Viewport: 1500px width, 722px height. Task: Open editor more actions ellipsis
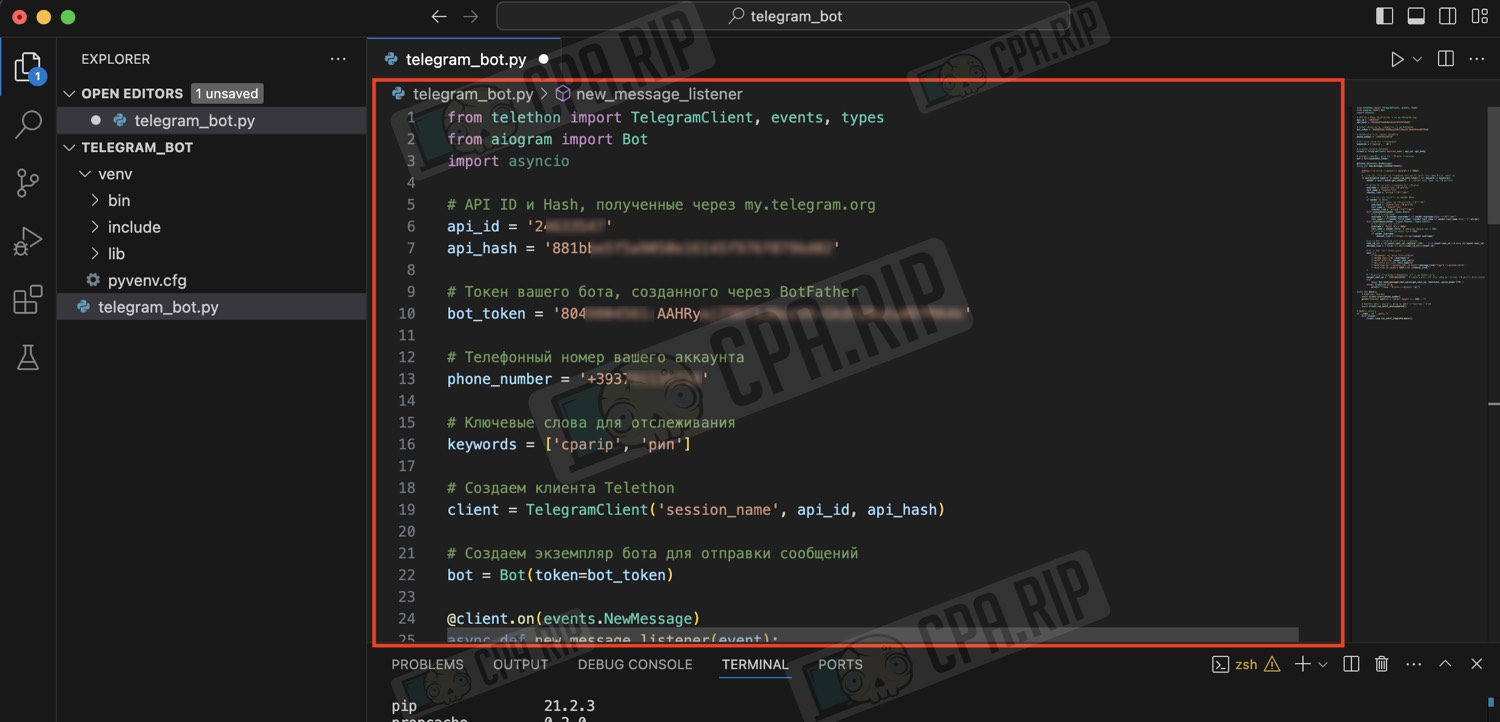[x=1476, y=59]
